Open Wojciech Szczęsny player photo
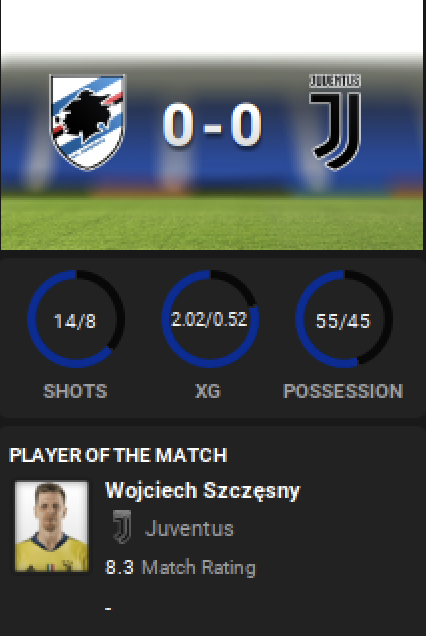Viewport: 426px width, 636px height. coord(52,526)
